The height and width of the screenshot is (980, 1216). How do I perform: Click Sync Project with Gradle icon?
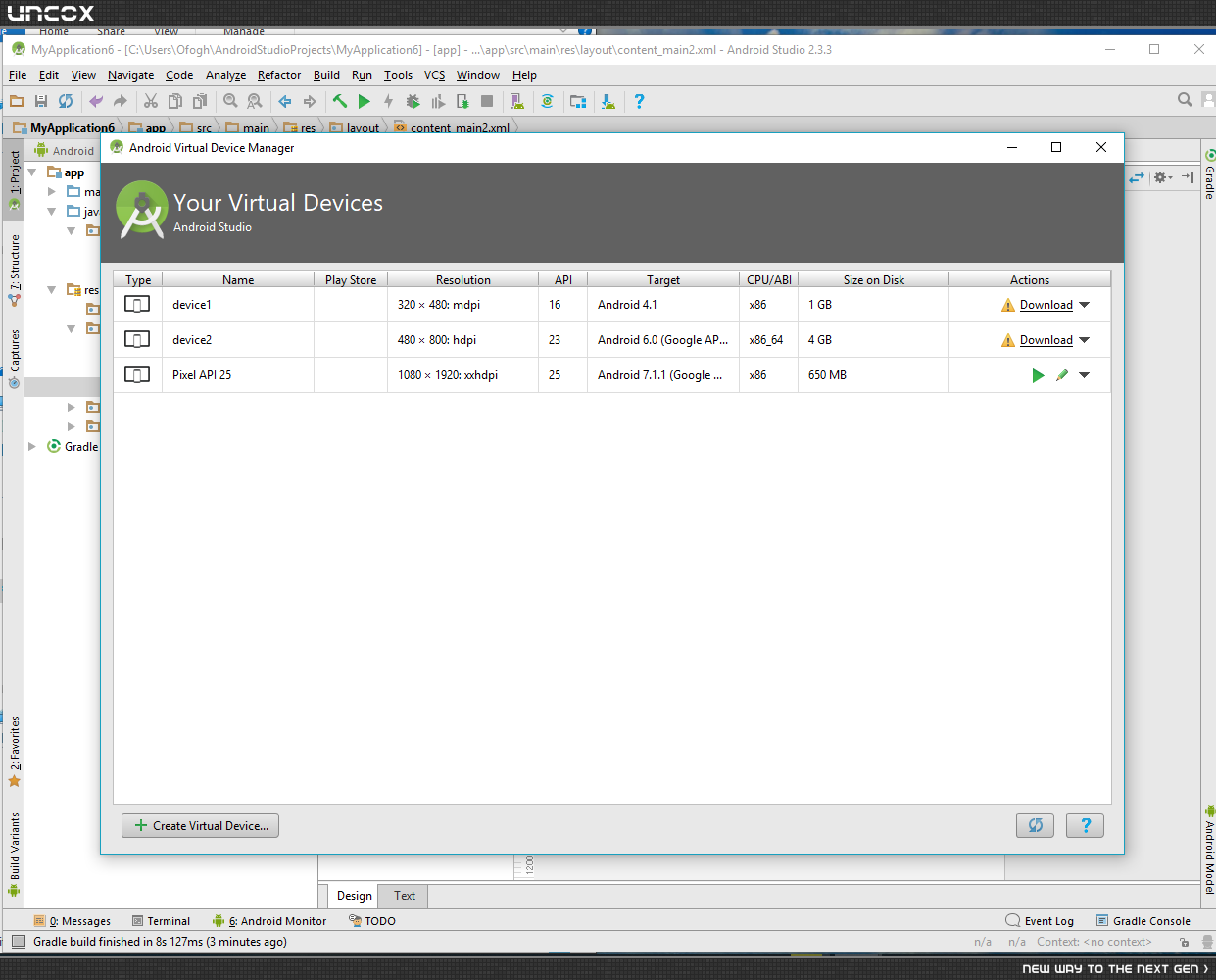point(548,101)
